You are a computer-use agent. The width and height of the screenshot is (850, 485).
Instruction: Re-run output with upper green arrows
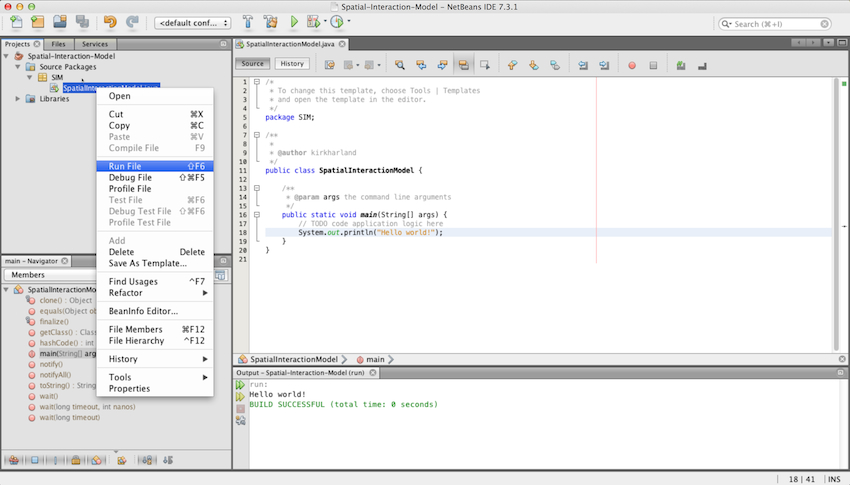(x=240, y=385)
